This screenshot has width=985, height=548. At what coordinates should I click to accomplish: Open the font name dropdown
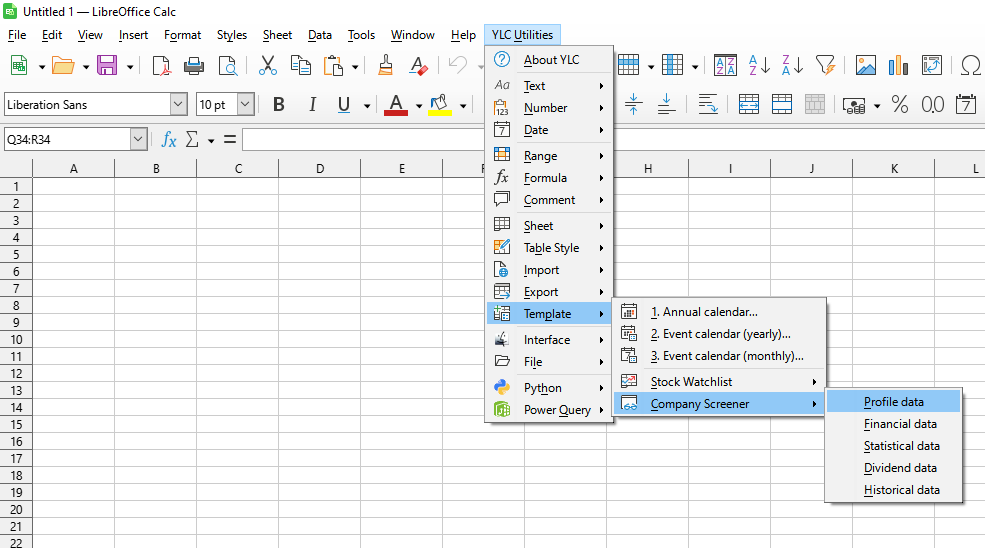pos(178,104)
